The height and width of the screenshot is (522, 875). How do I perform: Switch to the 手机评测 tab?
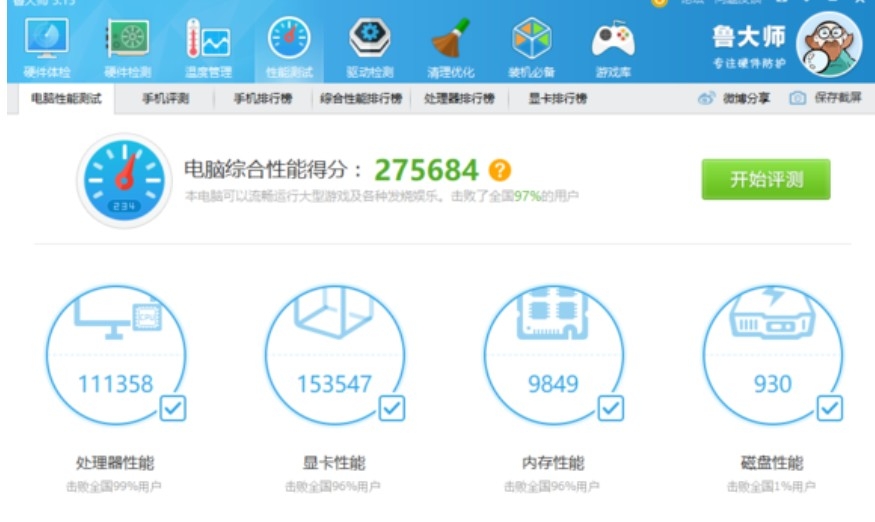[165, 99]
